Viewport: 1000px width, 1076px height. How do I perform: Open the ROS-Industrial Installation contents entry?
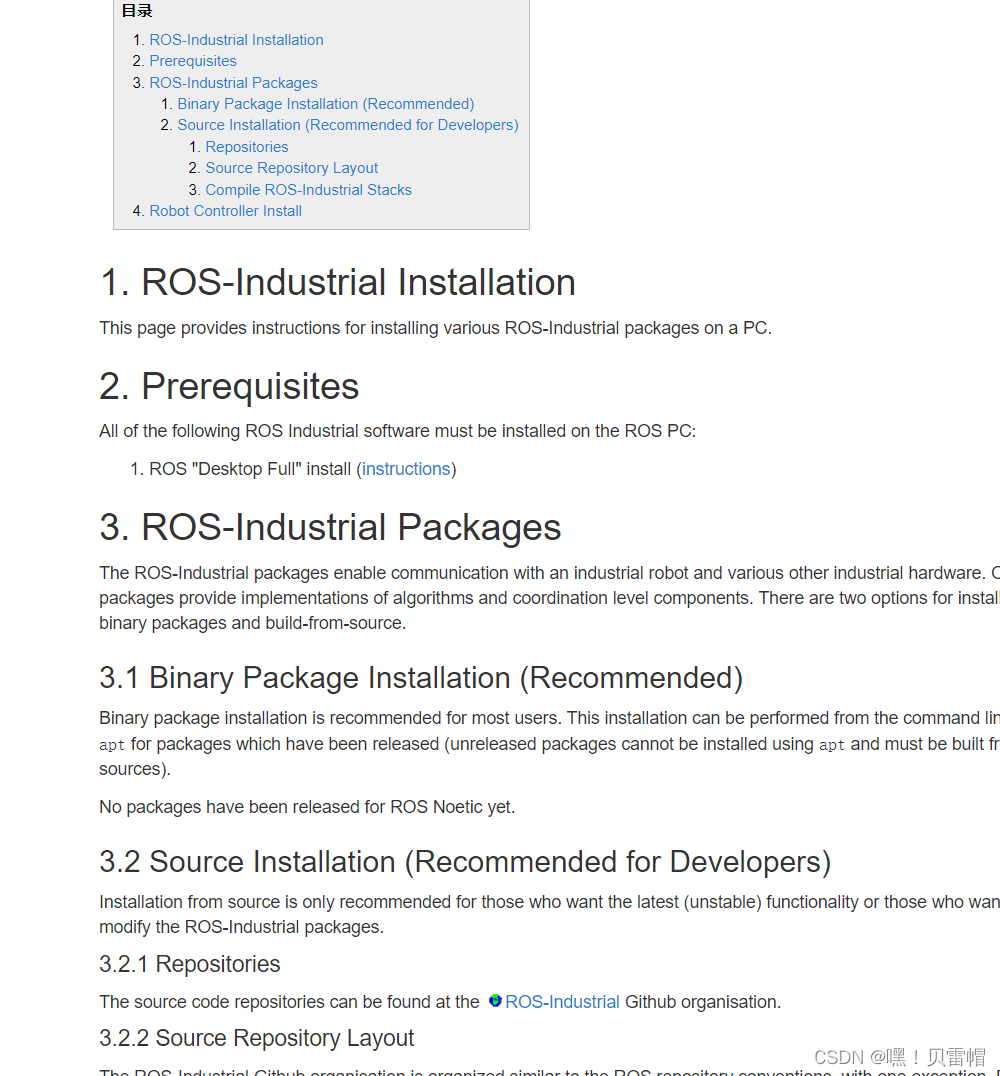(236, 39)
